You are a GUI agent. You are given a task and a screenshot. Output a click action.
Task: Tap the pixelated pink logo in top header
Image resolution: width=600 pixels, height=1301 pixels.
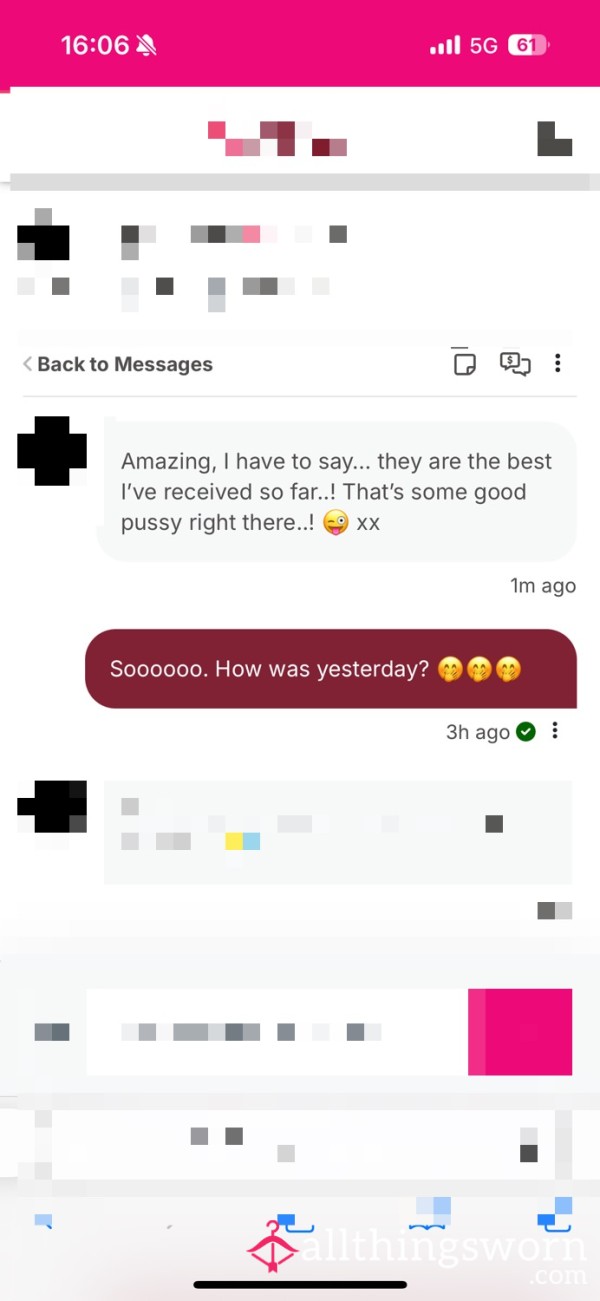[x=277, y=138]
